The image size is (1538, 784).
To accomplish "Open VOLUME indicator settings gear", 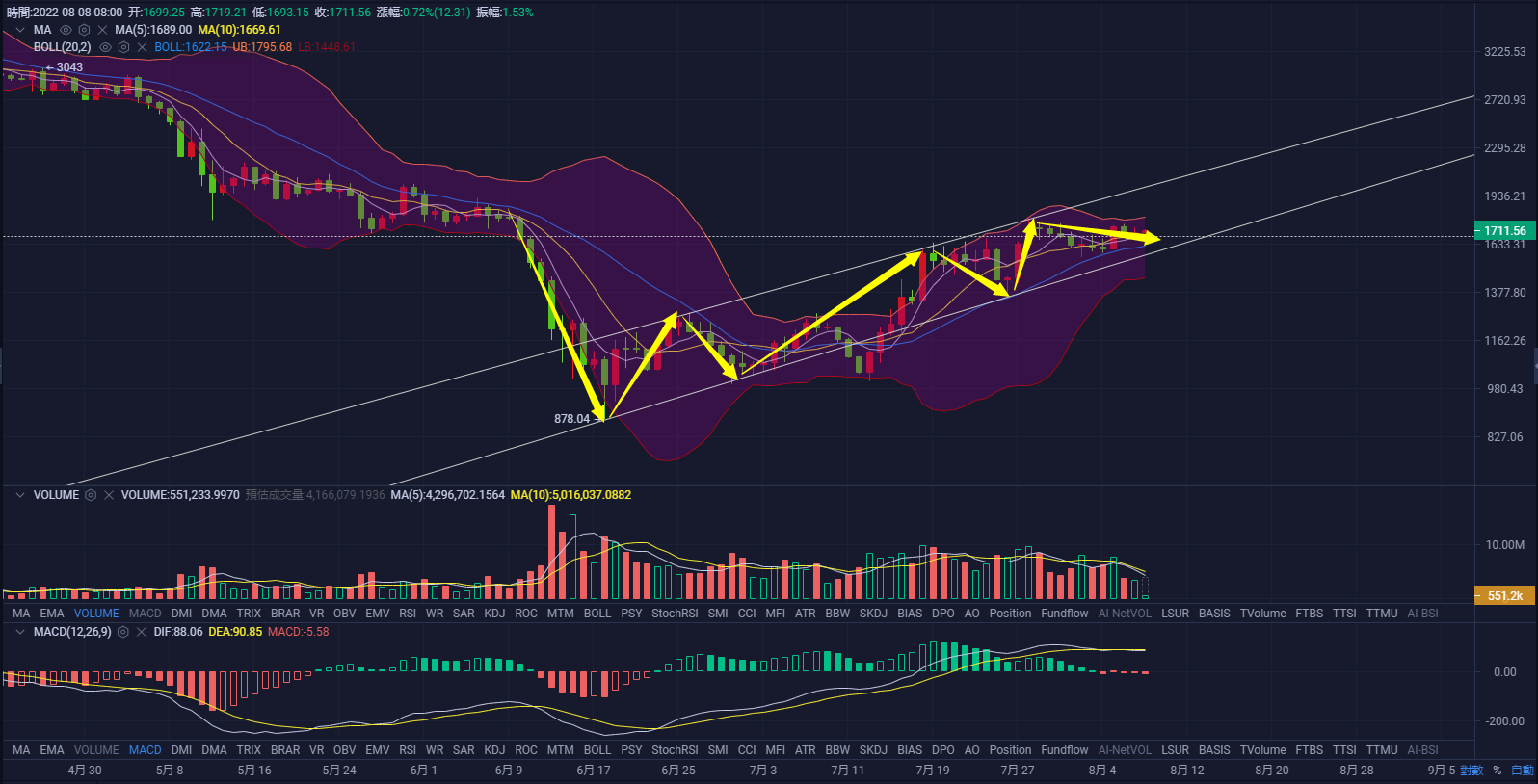I will [x=91, y=495].
